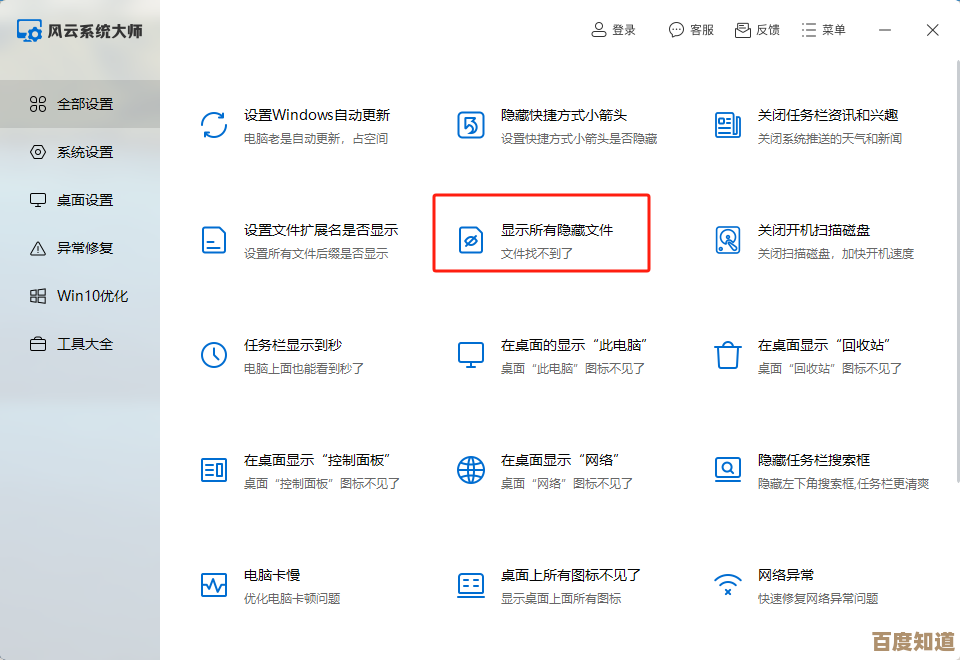This screenshot has height=660, width=960.
Task: Click the 登录 login button
Action: pos(613,30)
